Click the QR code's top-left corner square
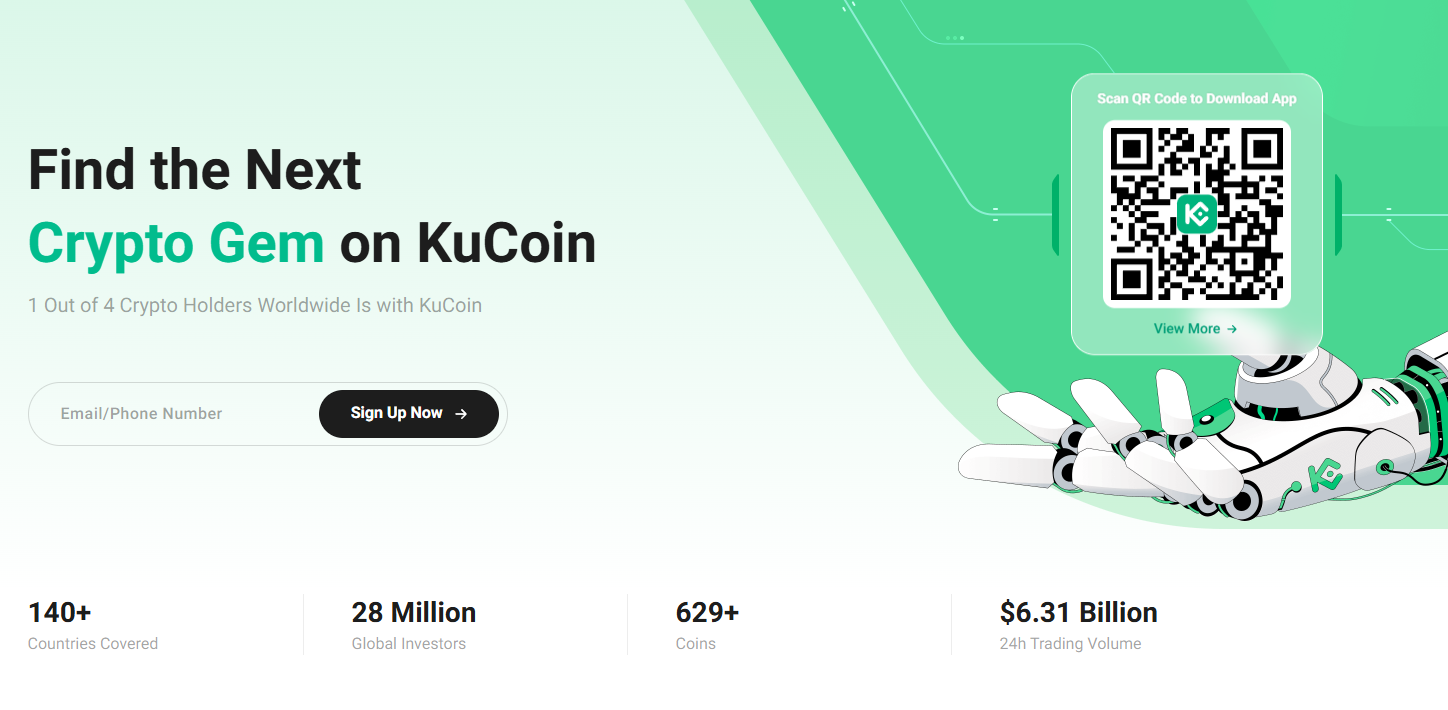The width and height of the screenshot is (1448, 710). point(1131,149)
